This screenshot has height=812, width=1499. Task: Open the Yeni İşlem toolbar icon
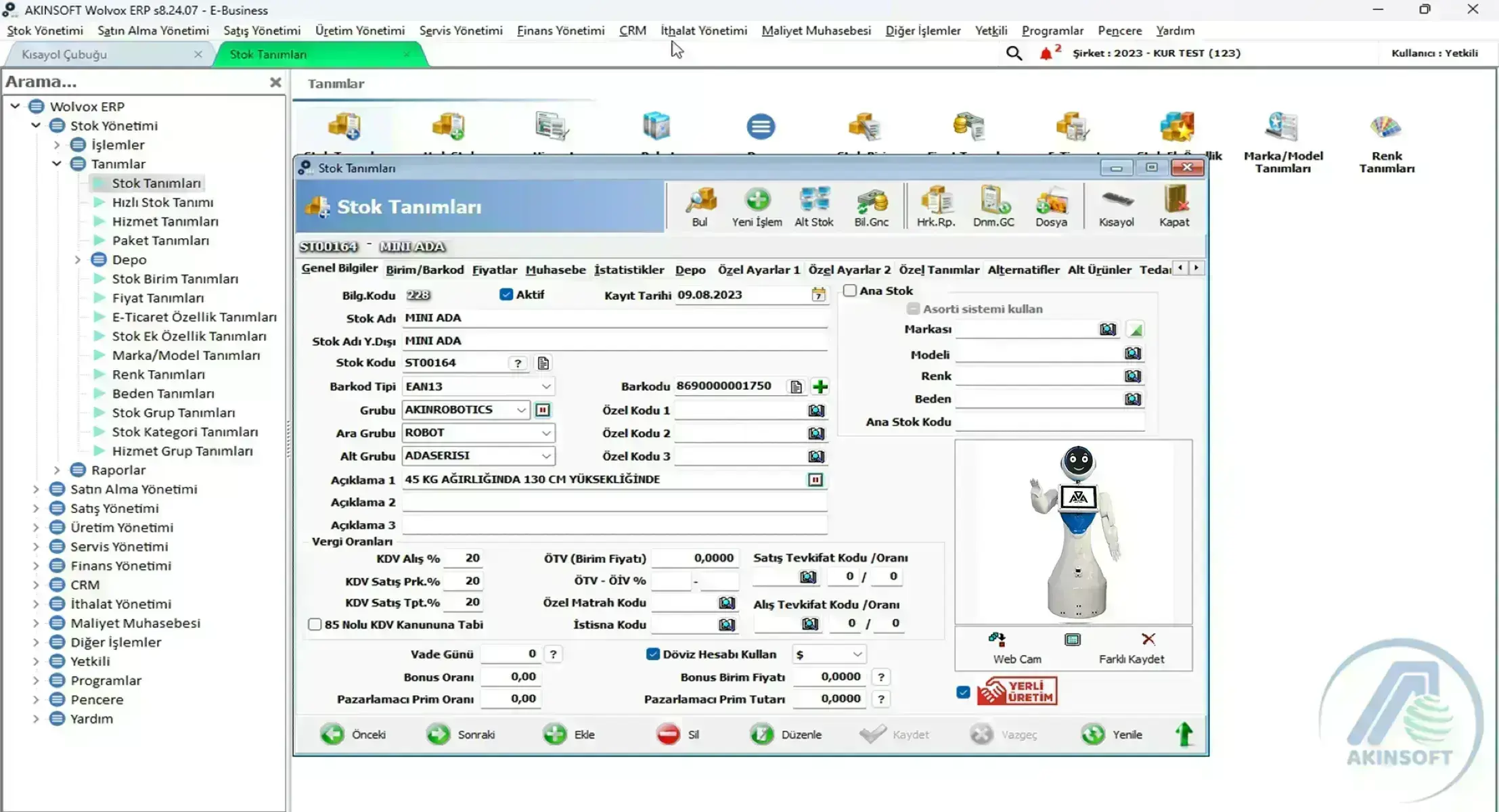757,206
